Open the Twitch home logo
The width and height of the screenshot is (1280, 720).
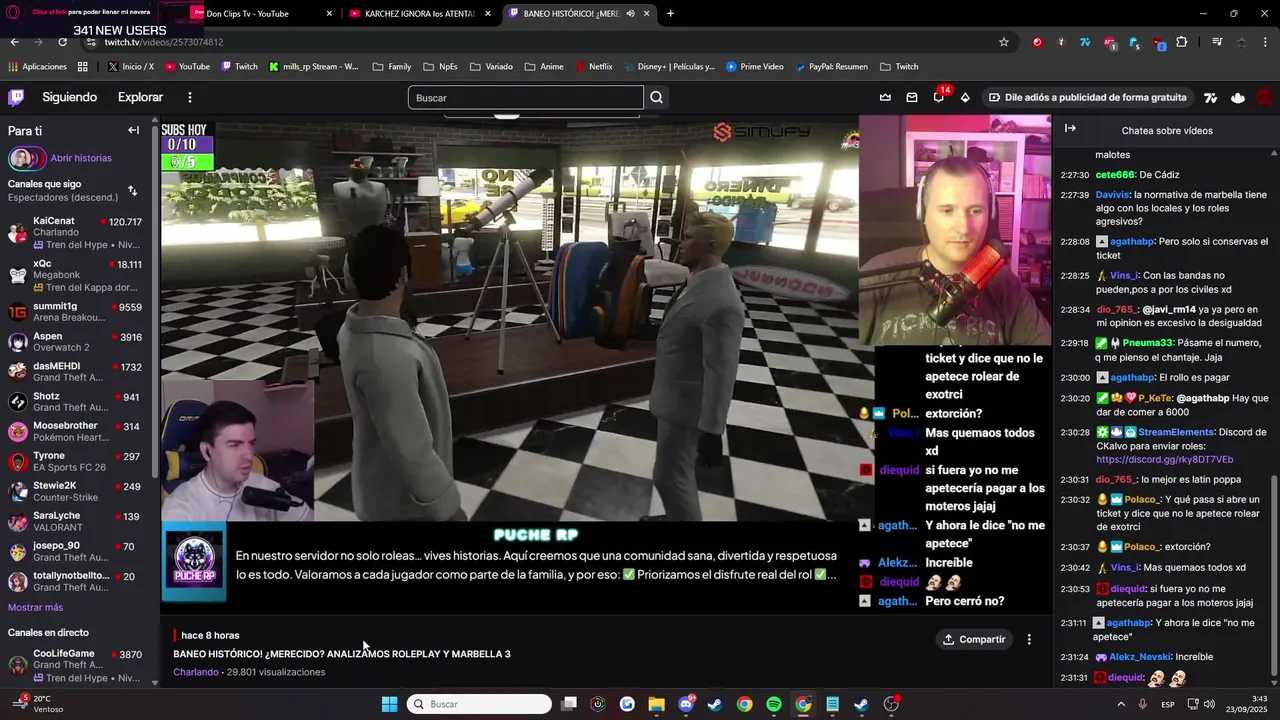(x=16, y=97)
